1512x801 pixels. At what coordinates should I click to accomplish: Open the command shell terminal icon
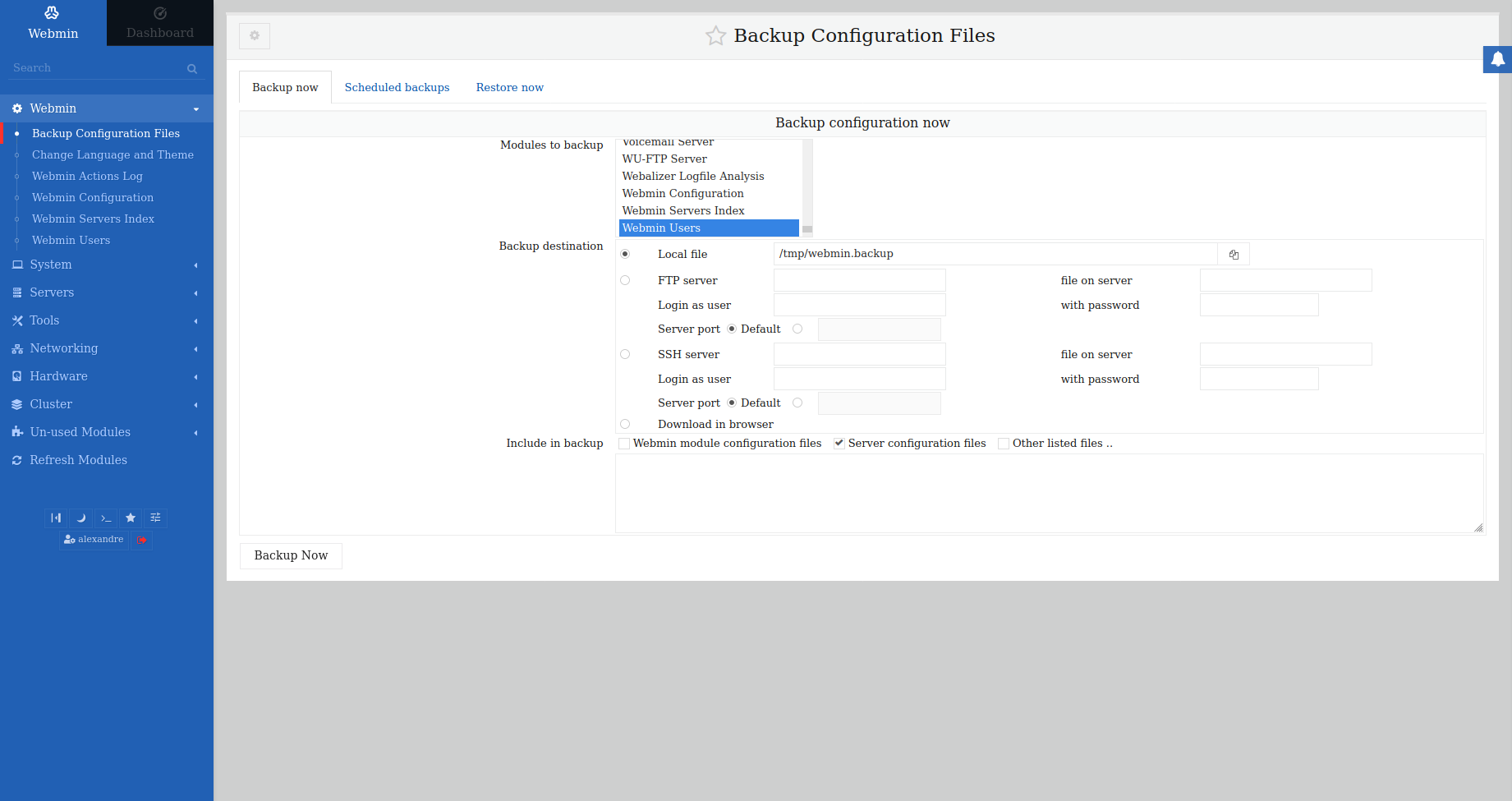point(106,518)
